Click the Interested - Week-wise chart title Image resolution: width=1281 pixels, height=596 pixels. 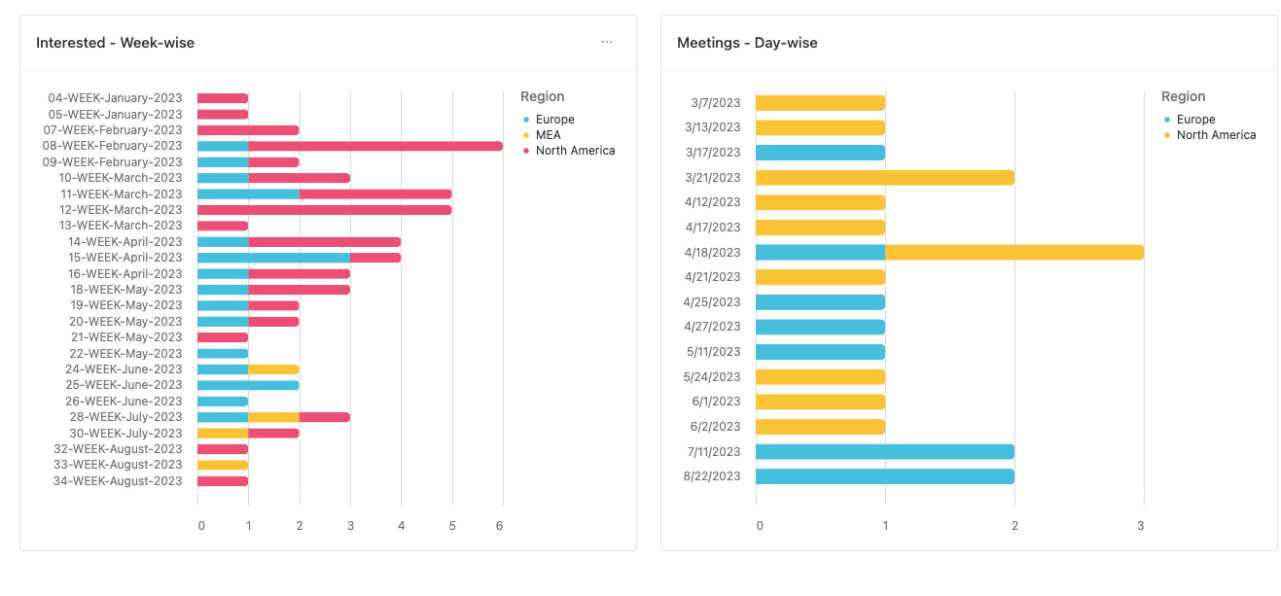pyautogui.click(x=115, y=43)
